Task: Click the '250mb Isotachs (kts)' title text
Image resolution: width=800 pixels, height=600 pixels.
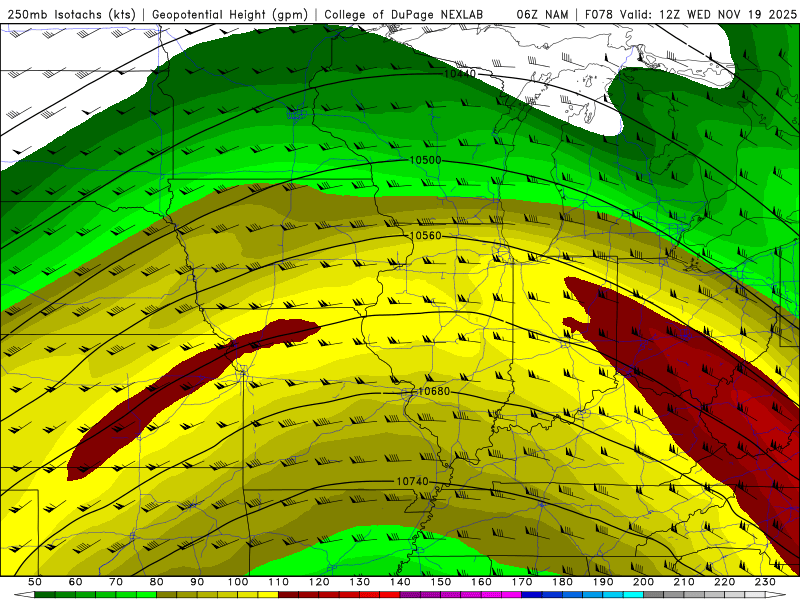Action: click(x=71, y=15)
